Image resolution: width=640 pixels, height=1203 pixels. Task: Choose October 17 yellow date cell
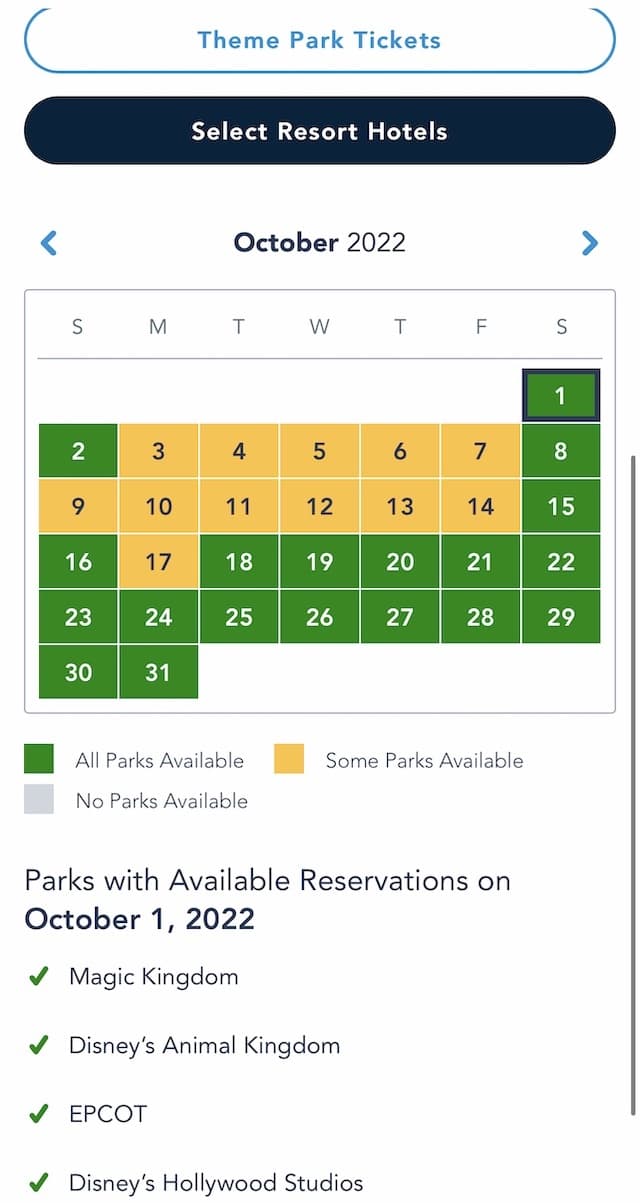coord(158,561)
